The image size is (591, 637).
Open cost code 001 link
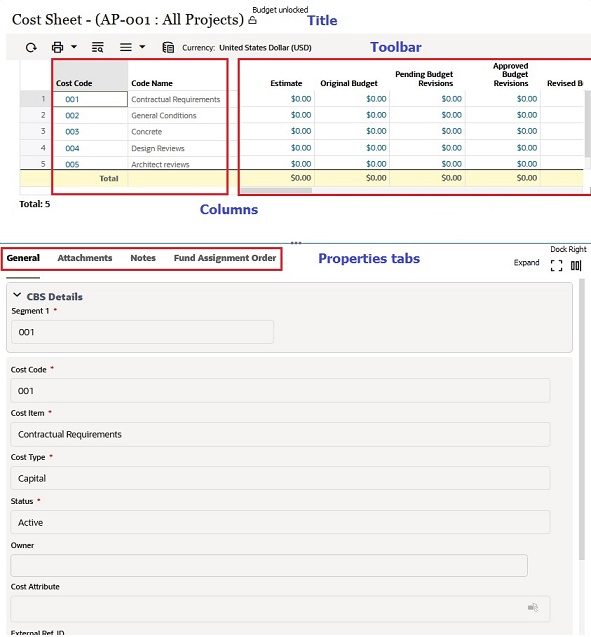point(72,99)
